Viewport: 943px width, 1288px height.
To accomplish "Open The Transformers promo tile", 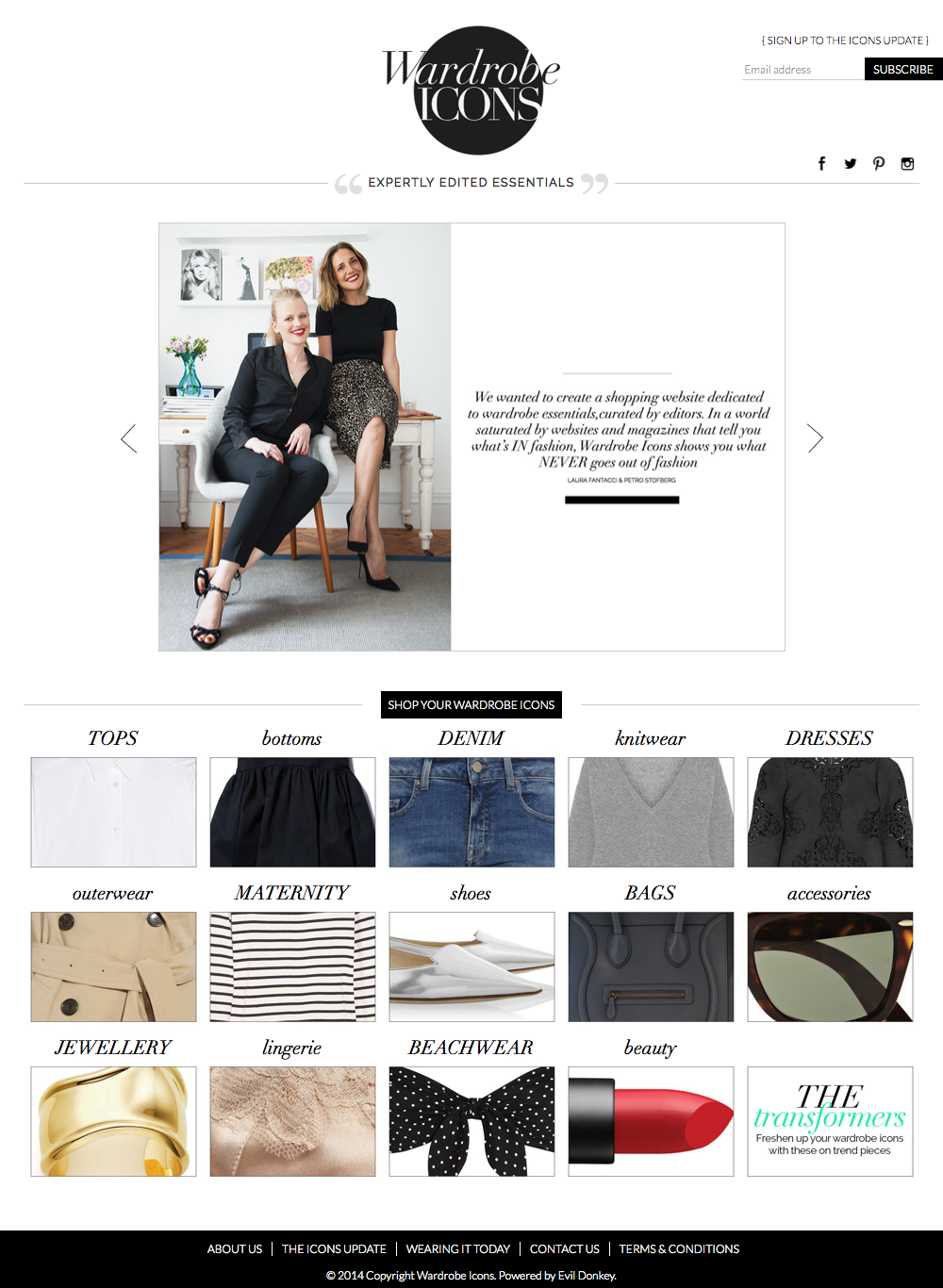I will 830,1121.
